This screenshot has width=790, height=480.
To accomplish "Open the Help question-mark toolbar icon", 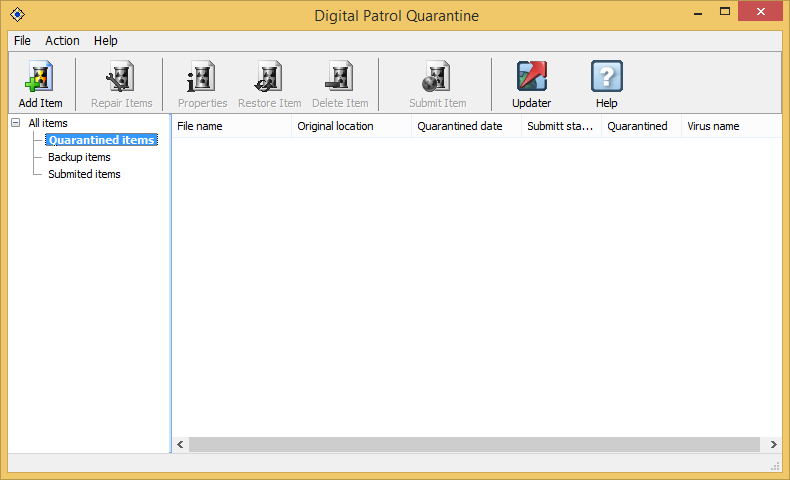I will tap(607, 76).
